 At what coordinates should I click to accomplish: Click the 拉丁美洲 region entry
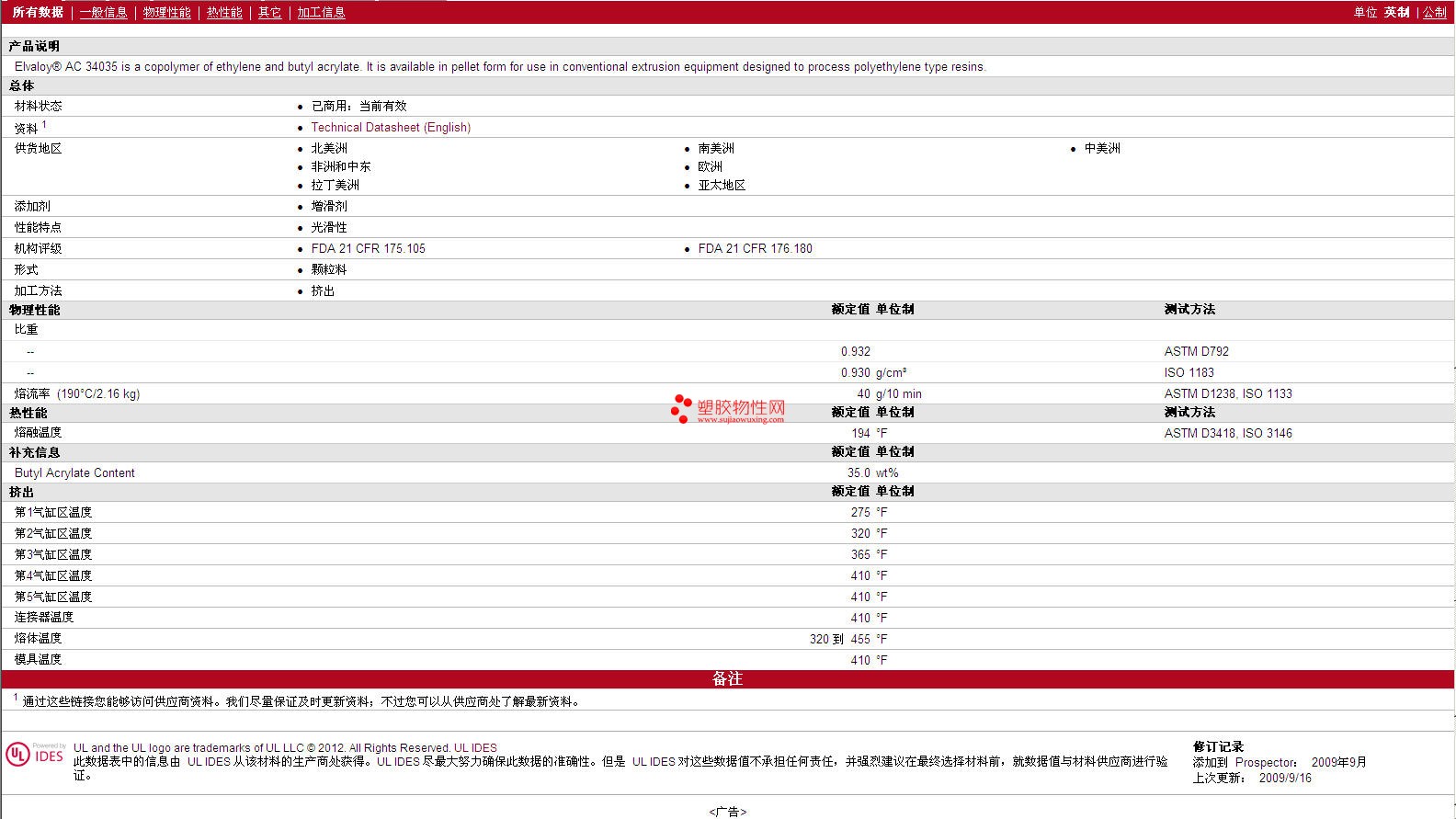click(336, 186)
